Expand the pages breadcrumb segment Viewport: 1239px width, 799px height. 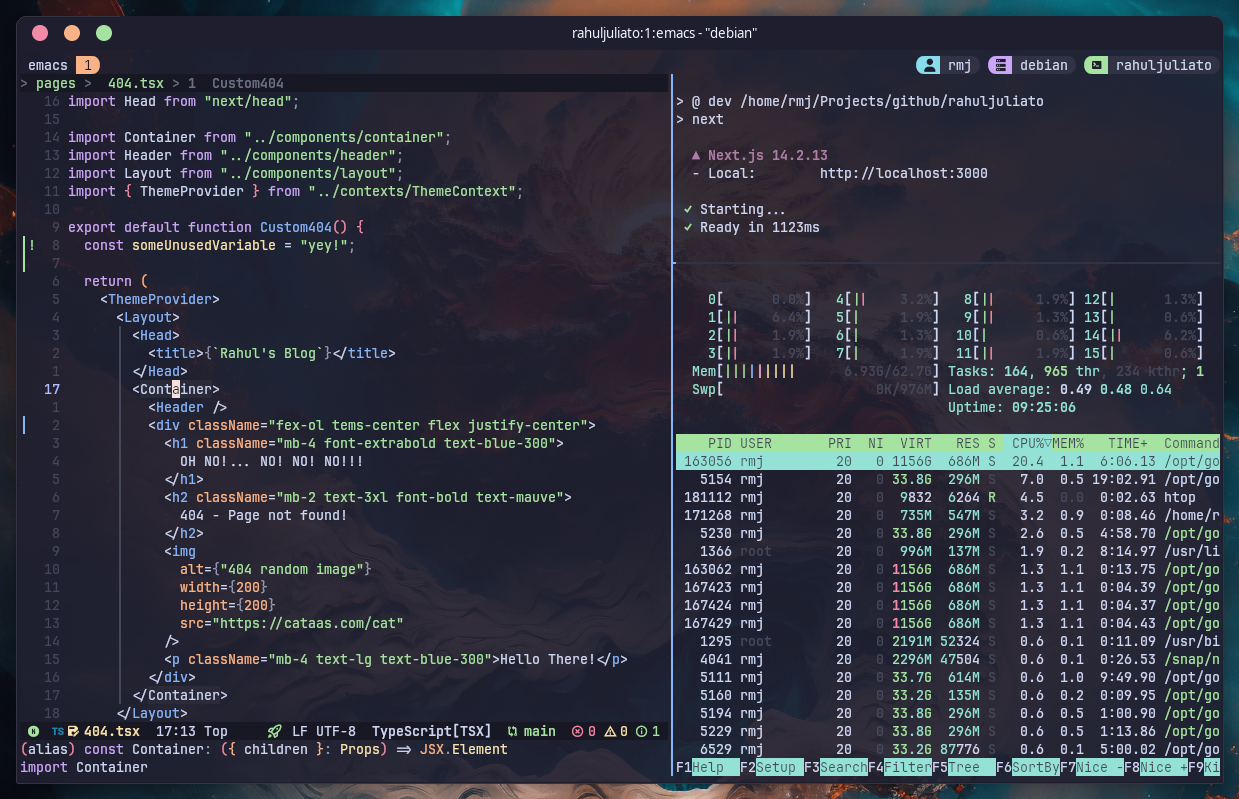pyautogui.click(x=56, y=83)
